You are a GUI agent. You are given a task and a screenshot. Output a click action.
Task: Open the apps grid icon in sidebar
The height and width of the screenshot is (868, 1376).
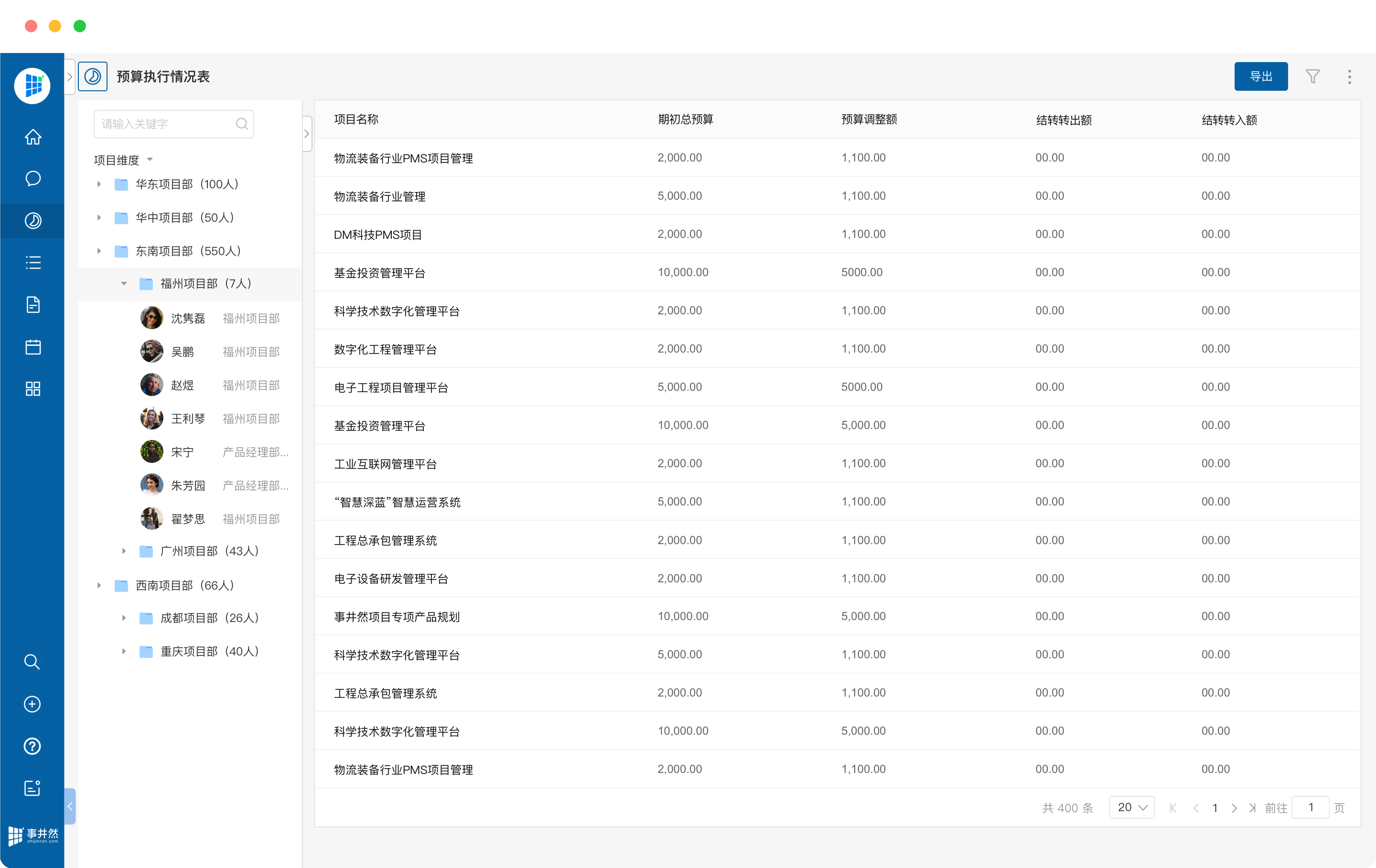(x=32, y=389)
